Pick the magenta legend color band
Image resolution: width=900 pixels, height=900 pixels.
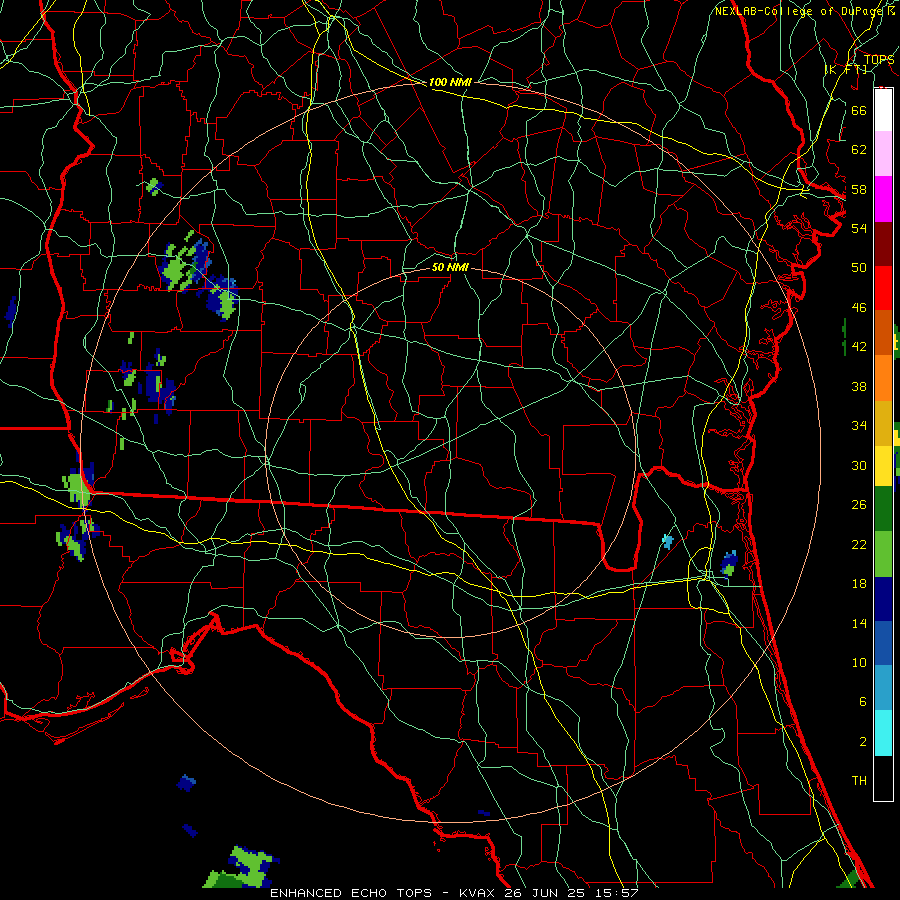coord(883,199)
